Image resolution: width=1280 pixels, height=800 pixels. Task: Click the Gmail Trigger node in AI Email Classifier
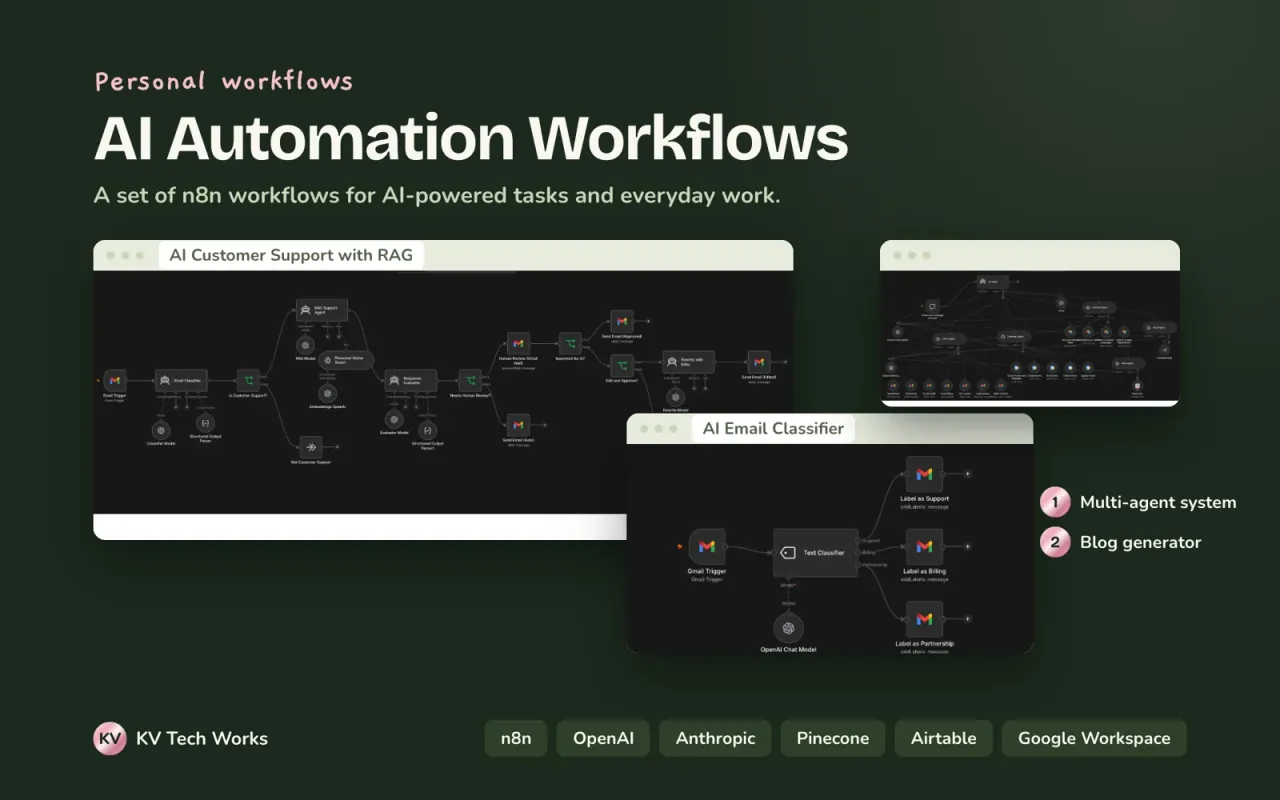click(707, 547)
